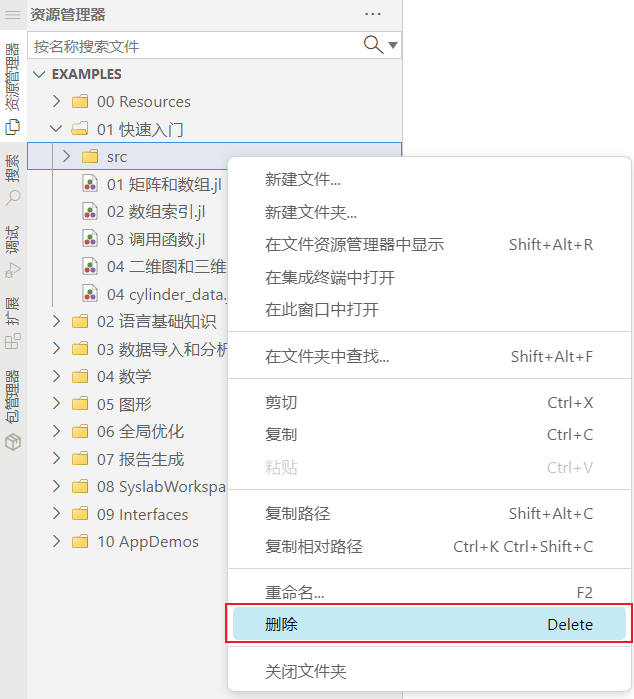Choose 重命名... from context menu
Viewport: 634px width, 699px height.
coord(294,592)
